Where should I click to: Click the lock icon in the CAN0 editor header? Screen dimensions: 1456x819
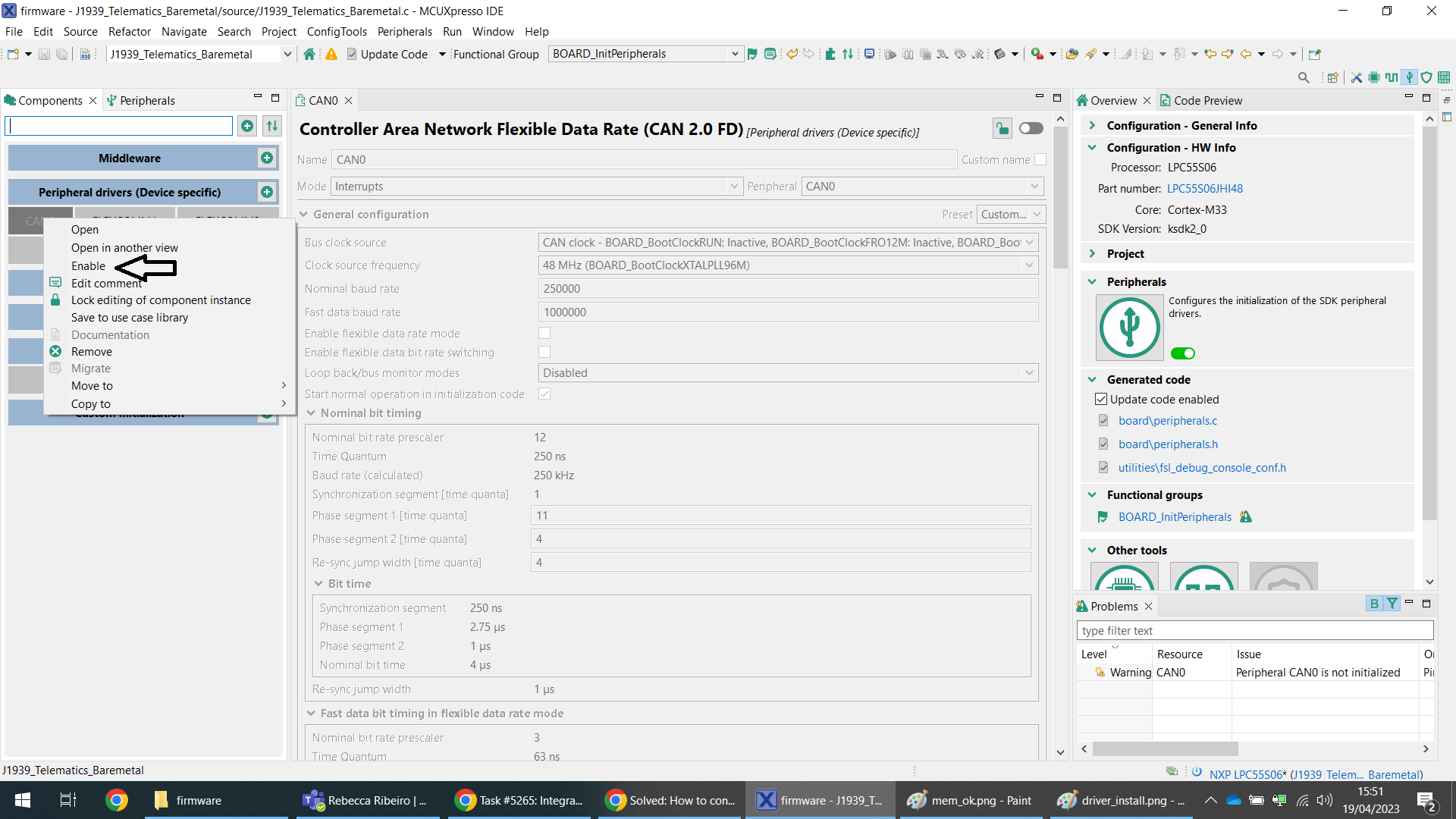[1002, 129]
